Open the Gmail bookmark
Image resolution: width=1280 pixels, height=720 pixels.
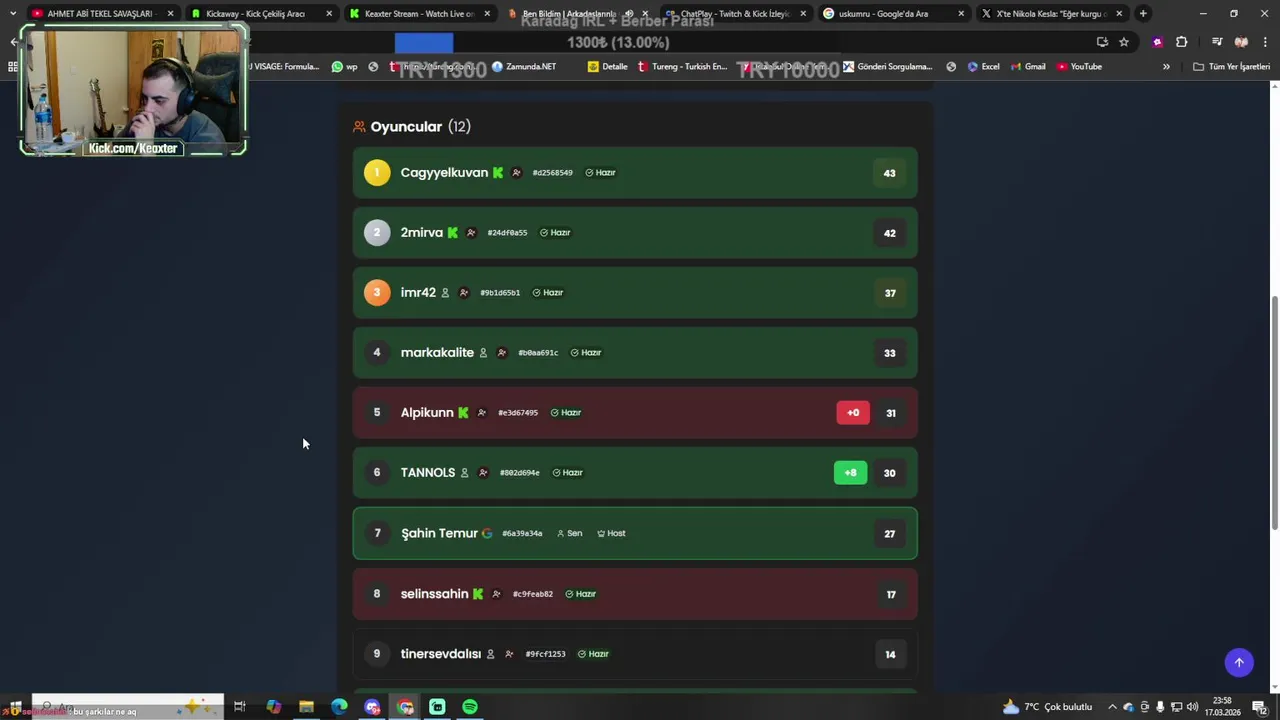pos(1028,67)
